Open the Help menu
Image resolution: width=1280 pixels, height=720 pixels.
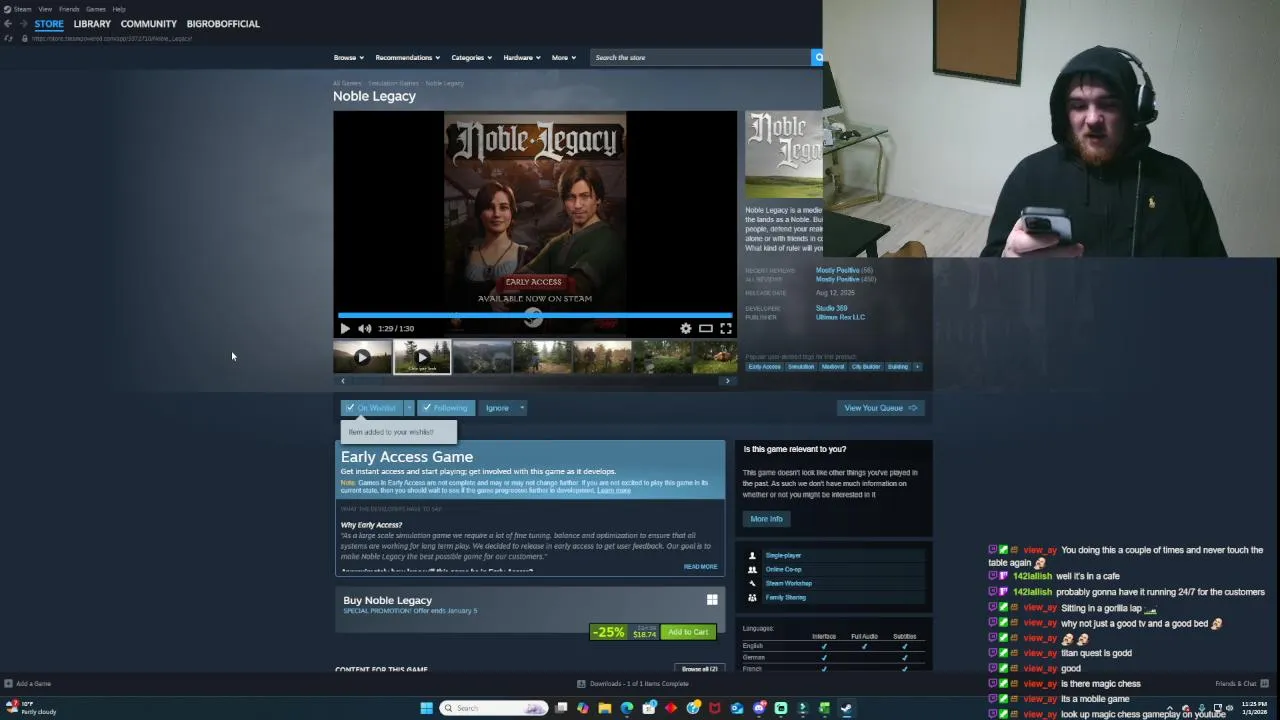(119, 9)
